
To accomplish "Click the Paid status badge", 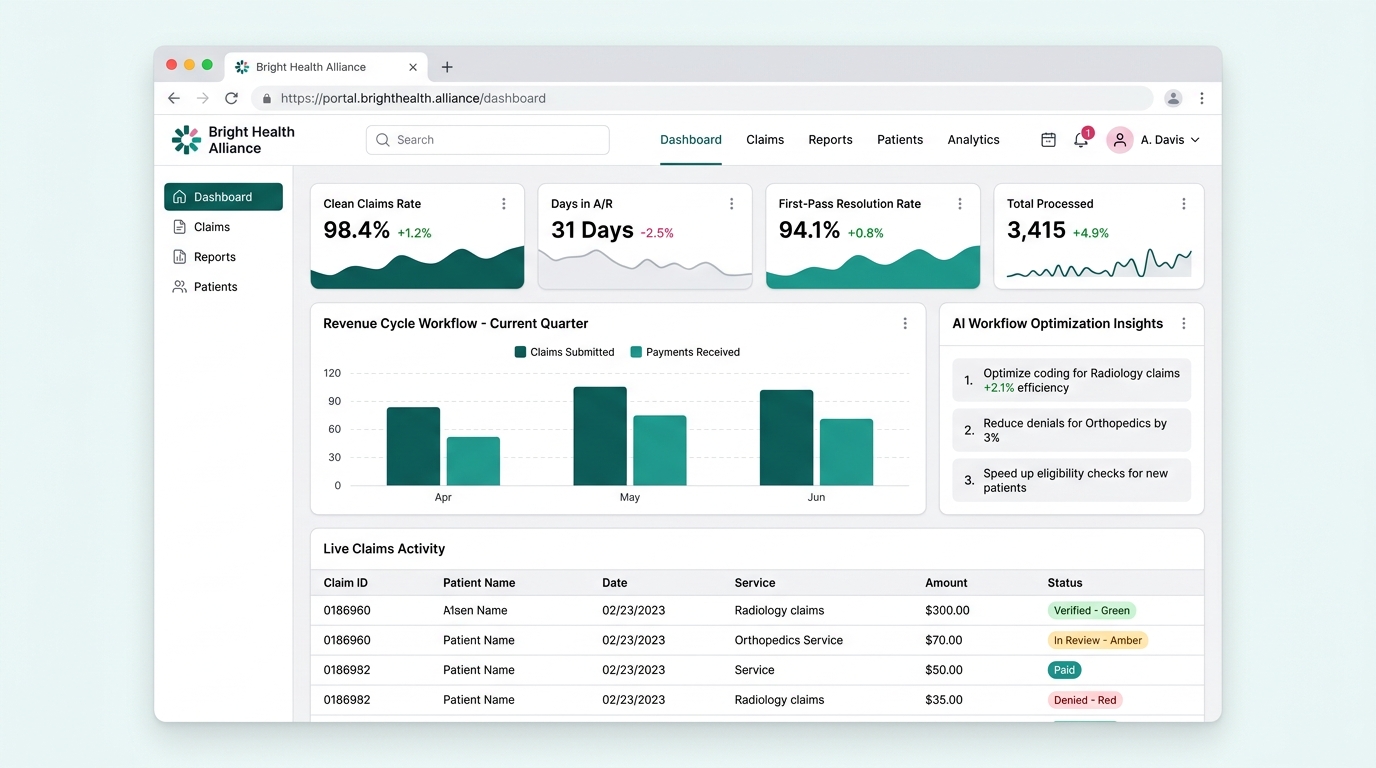I will (1064, 670).
